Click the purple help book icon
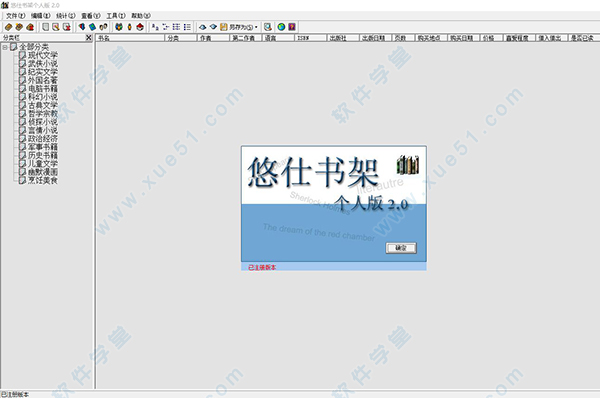The height and width of the screenshot is (398, 600). tap(292, 27)
